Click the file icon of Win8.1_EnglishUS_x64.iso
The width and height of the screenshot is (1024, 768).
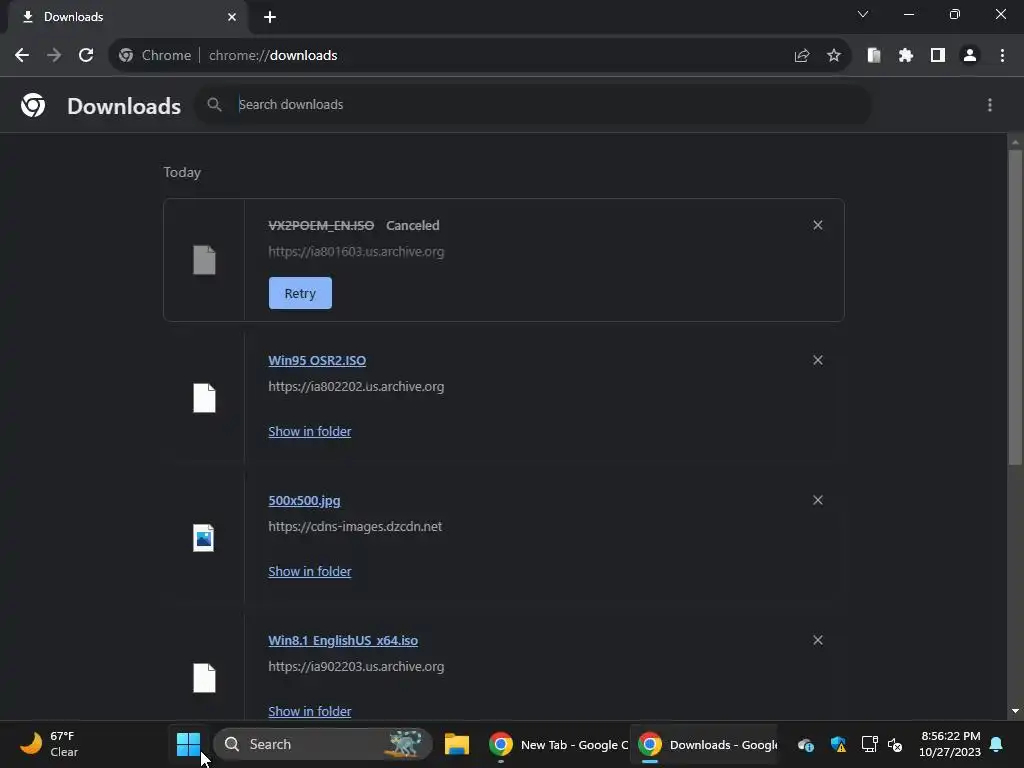pyautogui.click(x=204, y=678)
